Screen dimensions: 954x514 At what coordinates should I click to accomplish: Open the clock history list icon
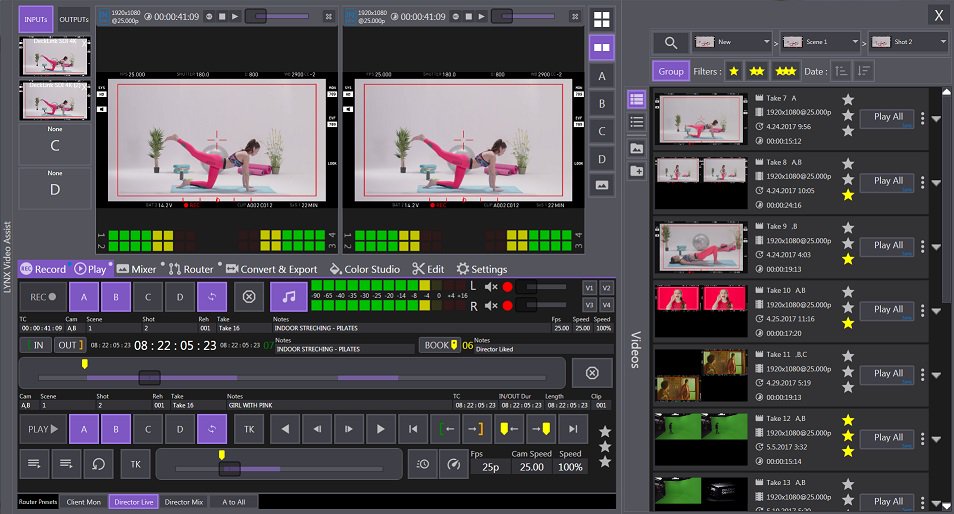[x=422, y=464]
